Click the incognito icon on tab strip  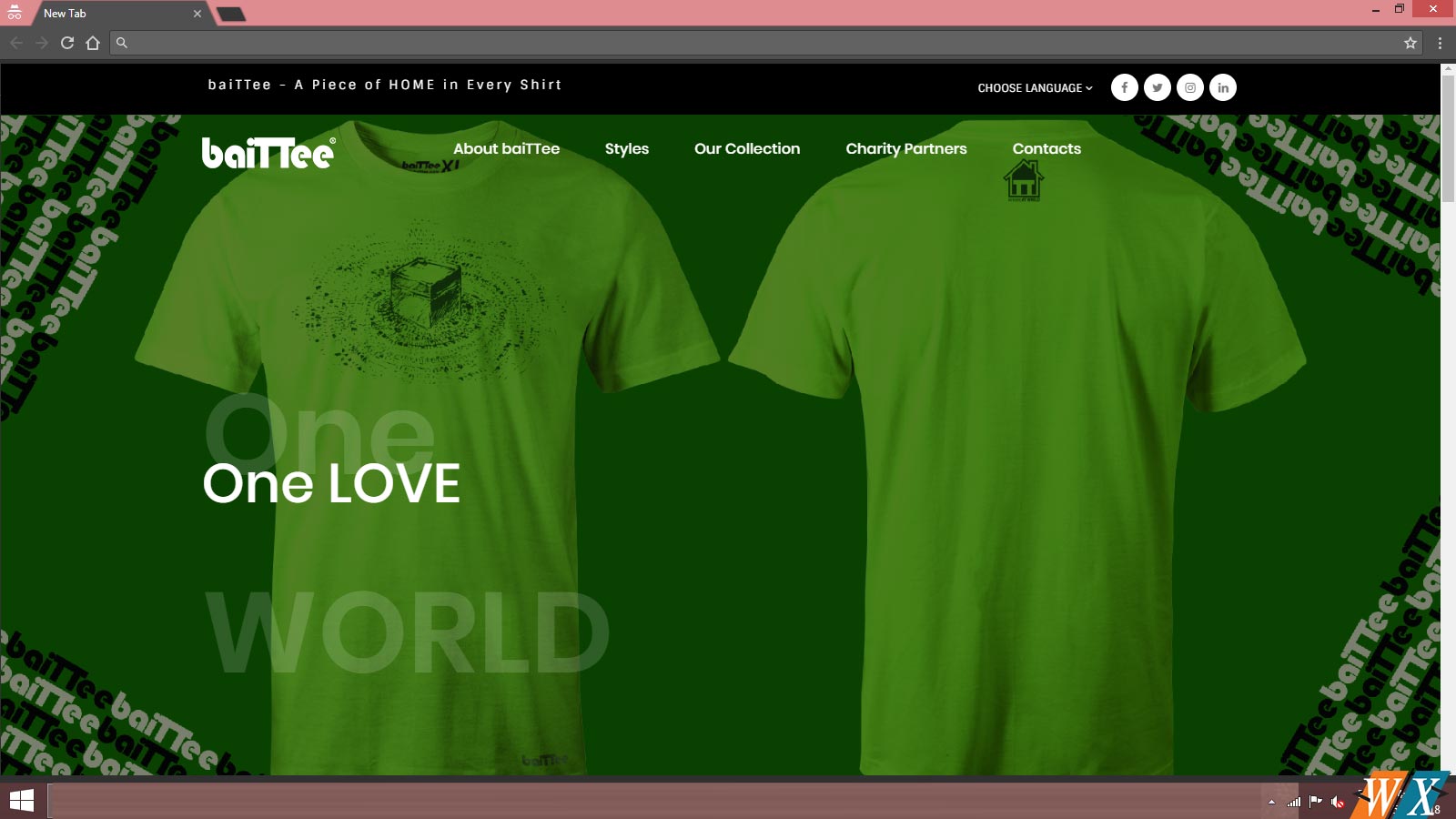coord(15,13)
